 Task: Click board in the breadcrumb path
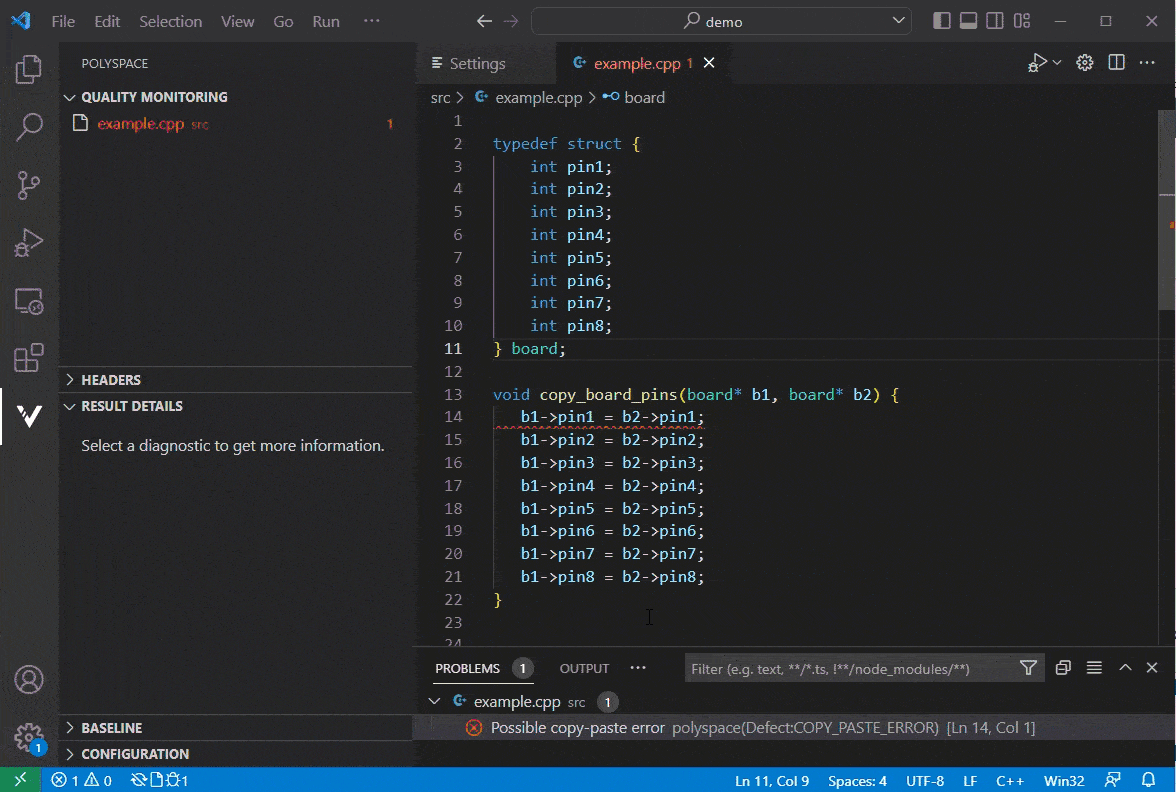pos(643,97)
